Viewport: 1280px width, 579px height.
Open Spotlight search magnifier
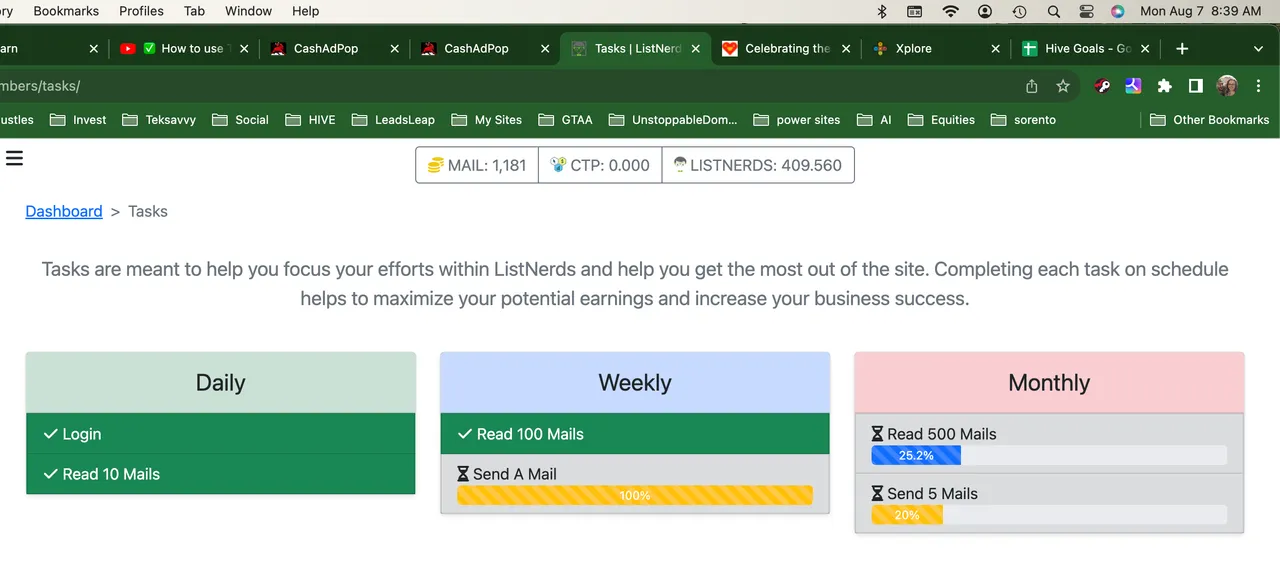pyautogui.click(x=1053, y=11)
